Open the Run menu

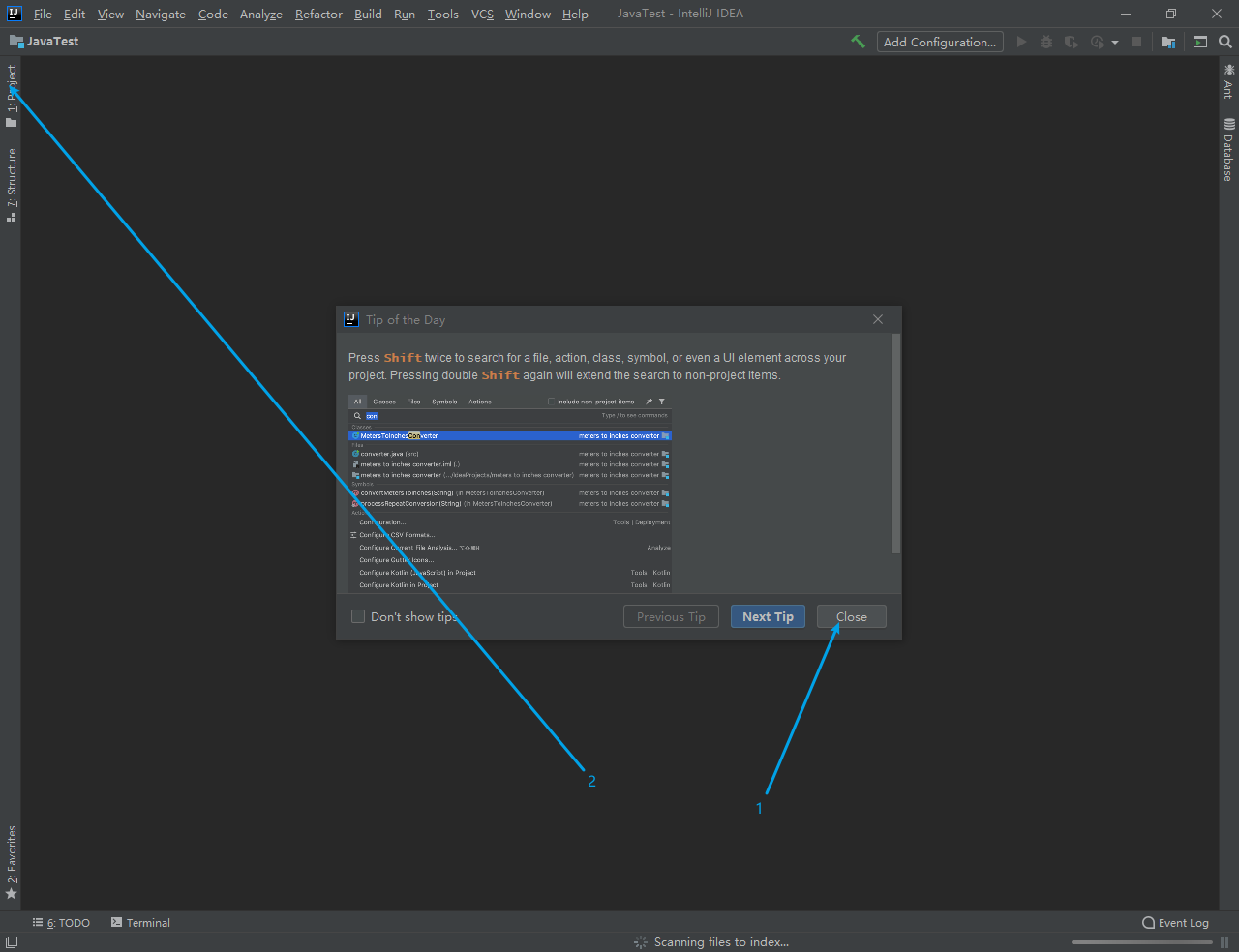405,15
